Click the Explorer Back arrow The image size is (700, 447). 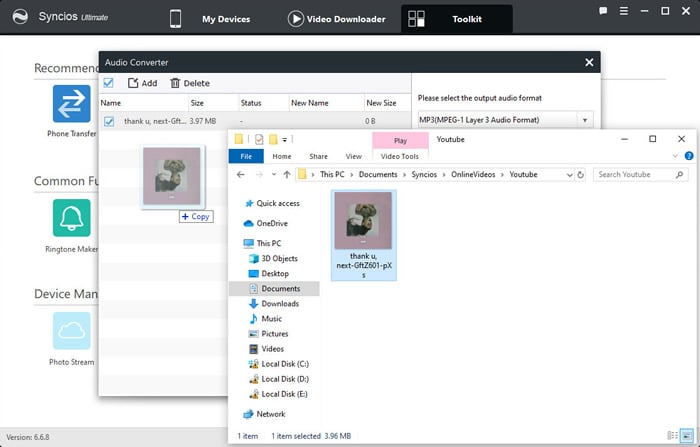click(x=241, y=175)
